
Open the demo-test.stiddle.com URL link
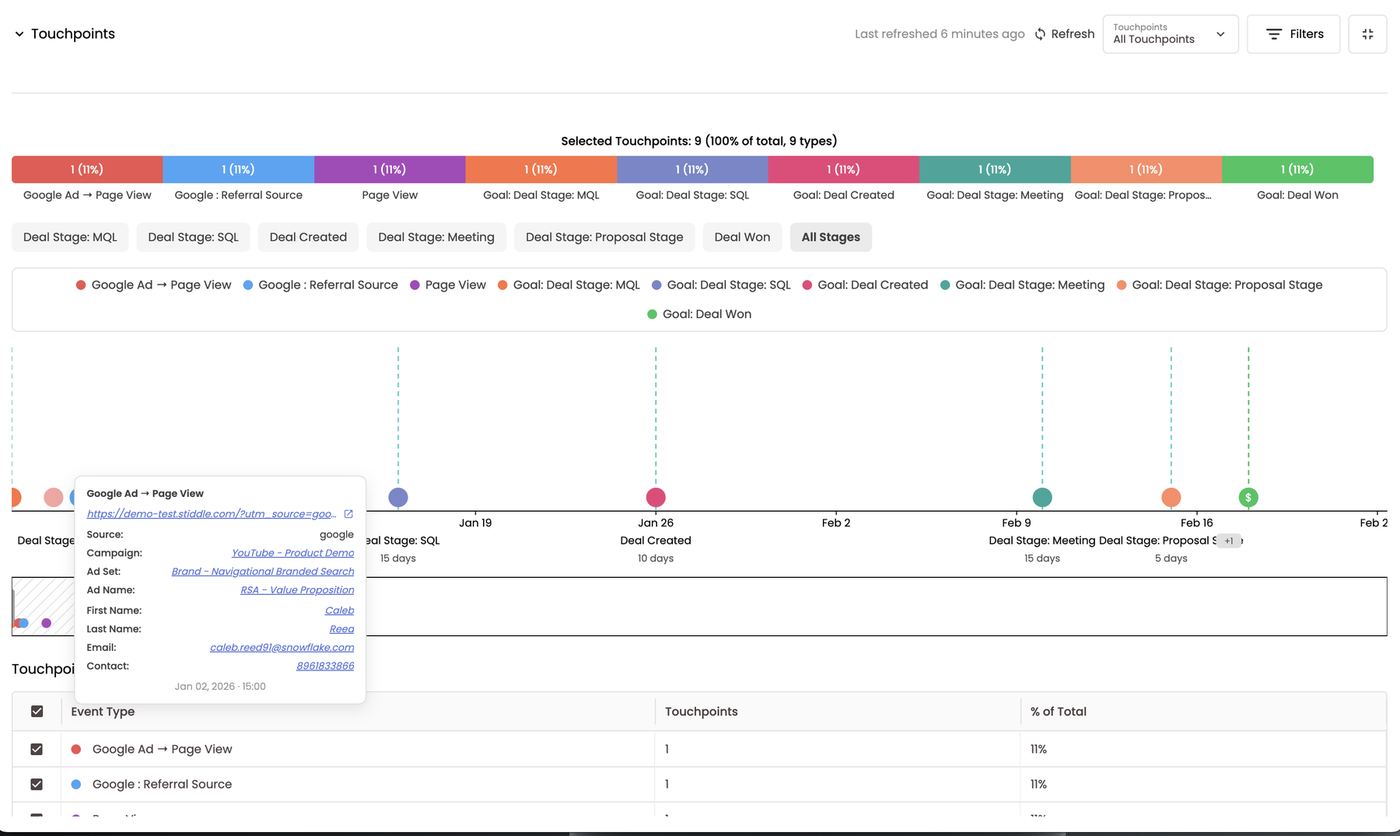[212, 514]
